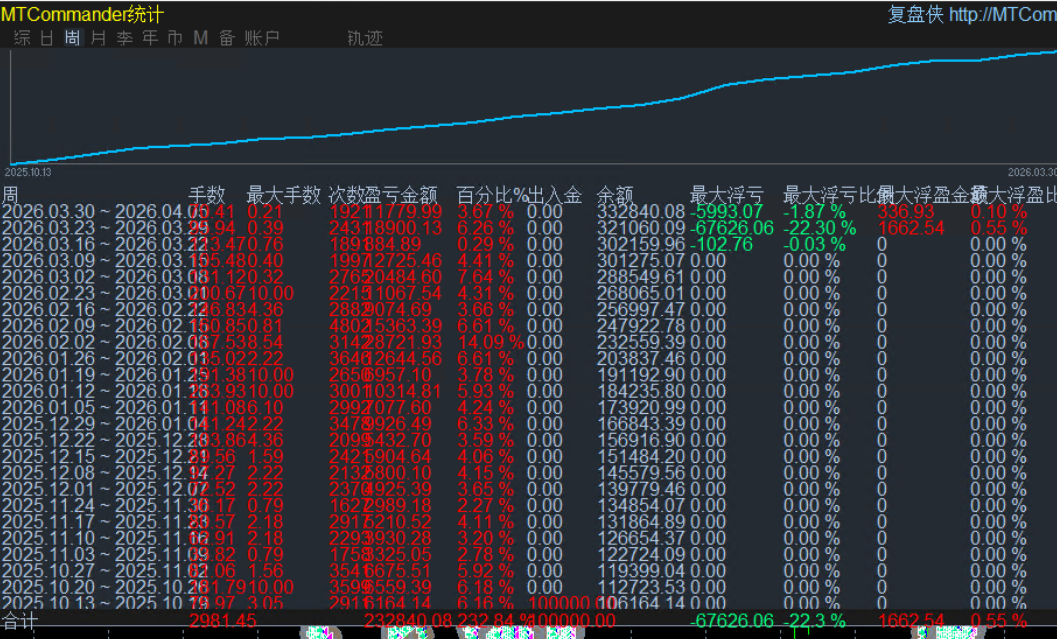Open the 年 yearly tab
The width and height of the screenshot is (1057, 639).
(x=150, y=38)
